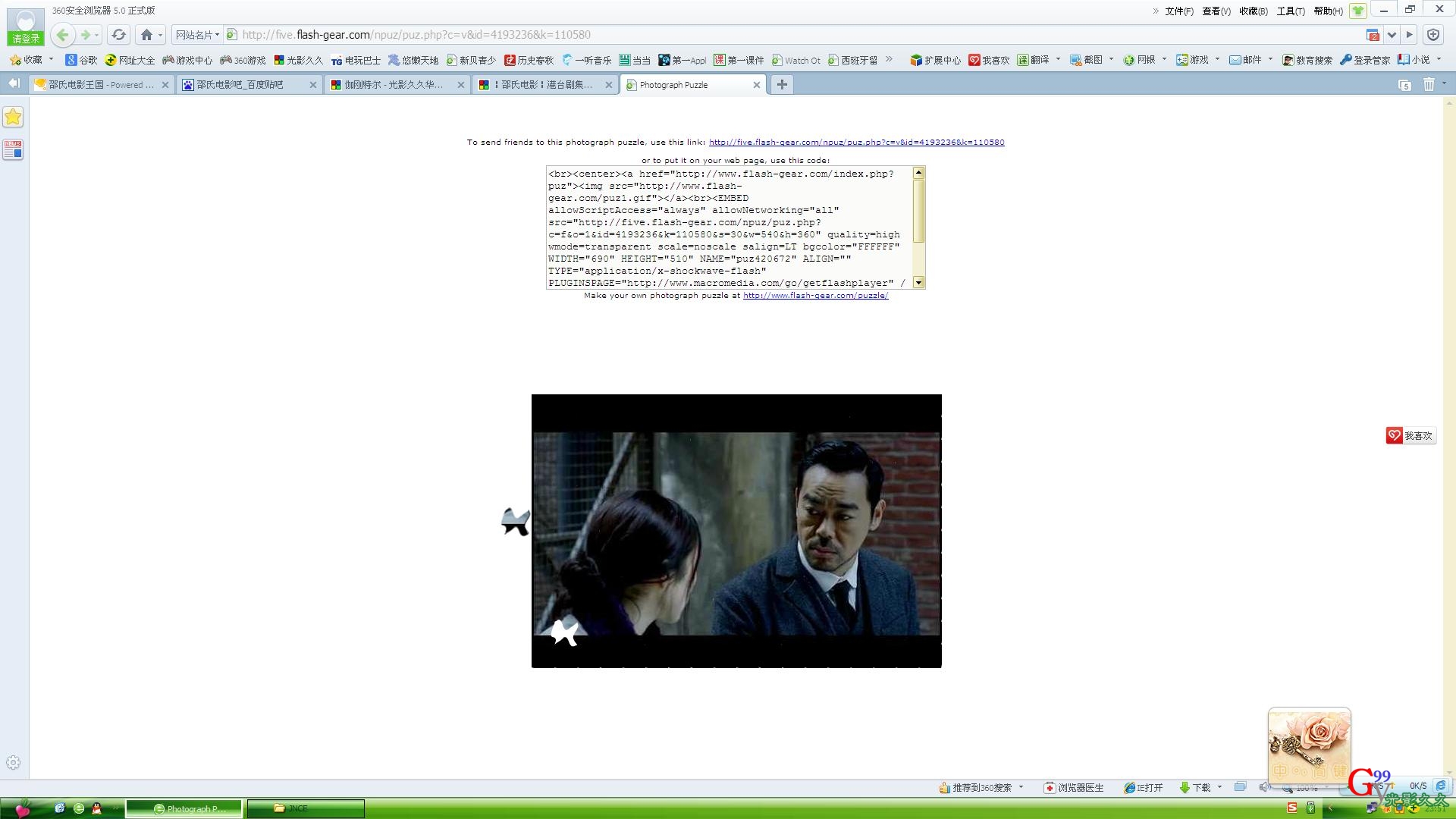Open the 请登录 login avatar
This screenshot has width=1456, height=819.
(x=25, y=26)
